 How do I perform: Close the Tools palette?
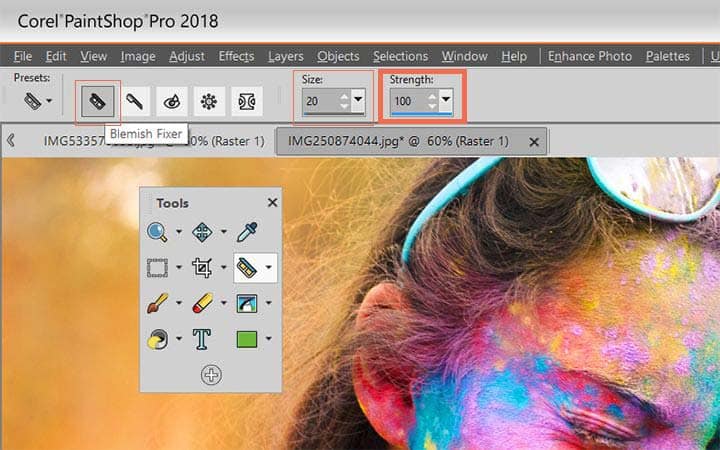272,202
